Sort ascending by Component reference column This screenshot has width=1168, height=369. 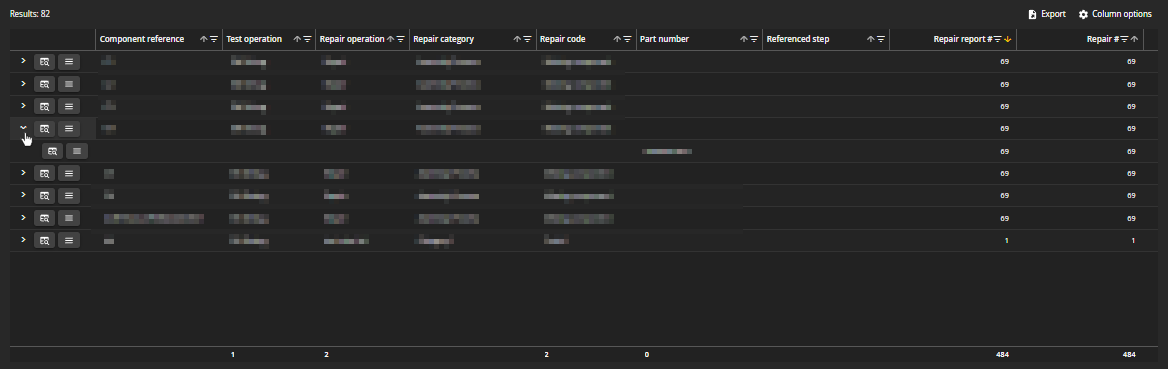pyautogui.click(x=204, y=40)
